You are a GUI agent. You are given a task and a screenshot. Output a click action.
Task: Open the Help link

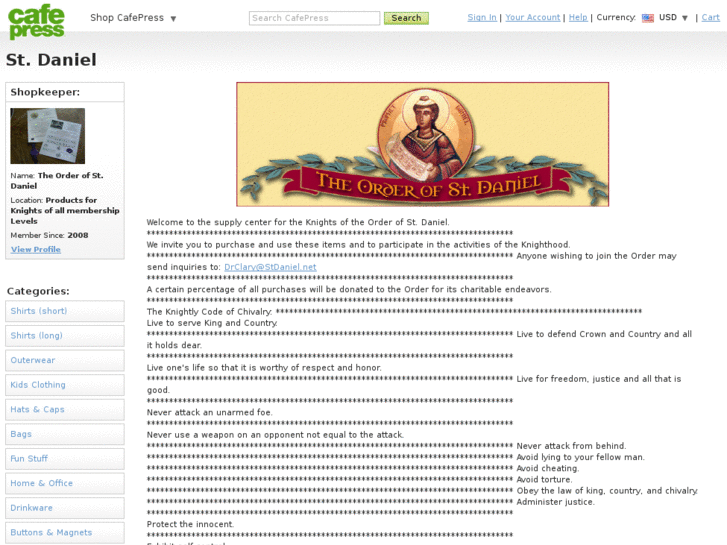click(x=578, y=17)
